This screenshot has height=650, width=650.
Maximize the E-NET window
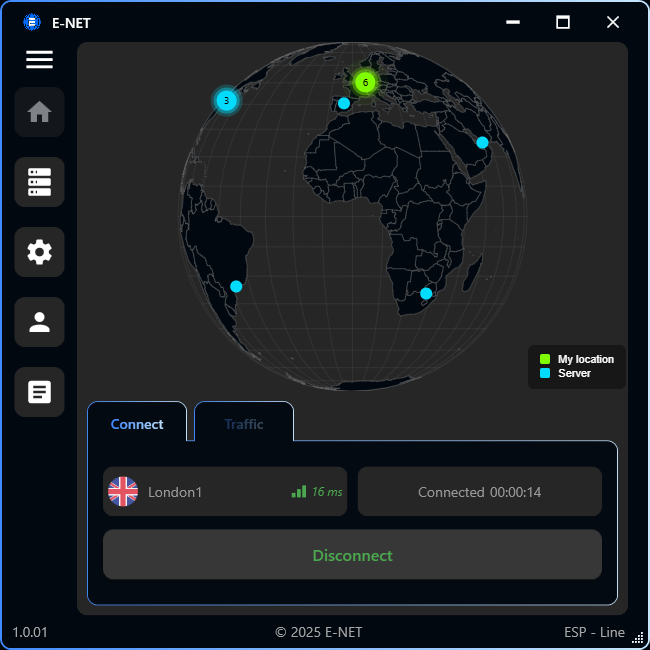coord(563,22)
